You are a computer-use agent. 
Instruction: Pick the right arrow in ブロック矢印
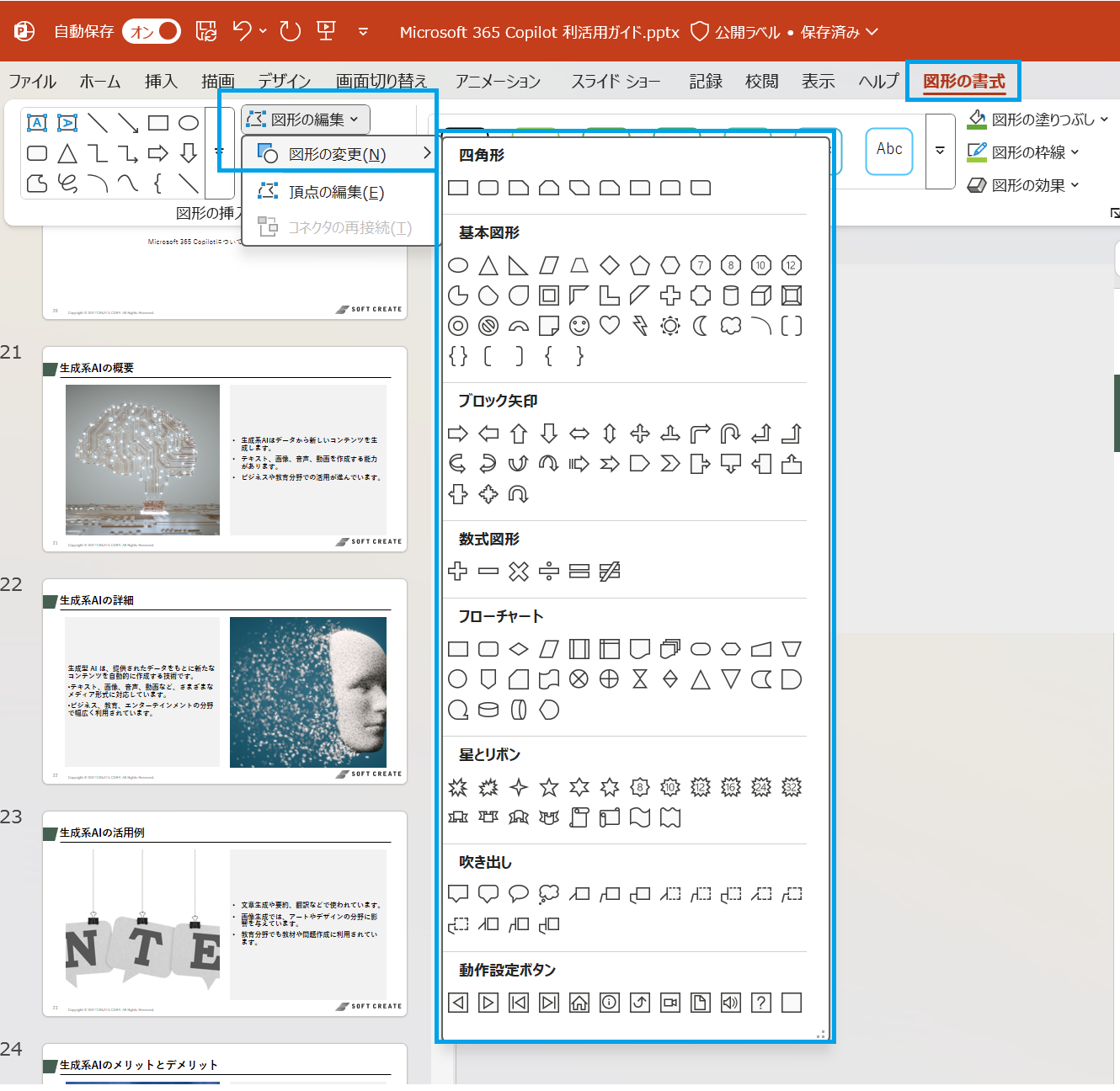click(458, 434)
